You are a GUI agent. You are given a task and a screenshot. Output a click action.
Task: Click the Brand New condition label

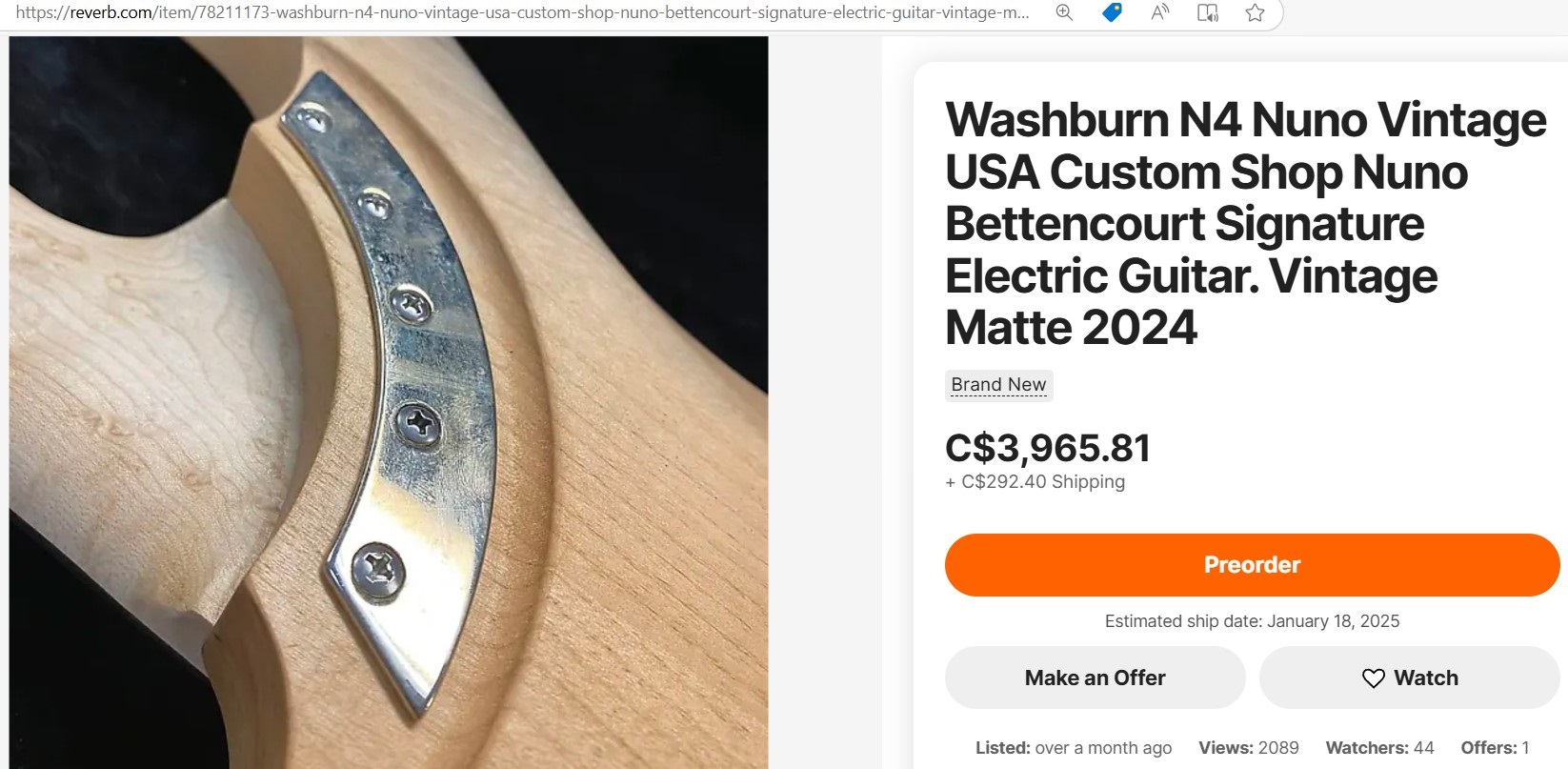pos(998,385)
